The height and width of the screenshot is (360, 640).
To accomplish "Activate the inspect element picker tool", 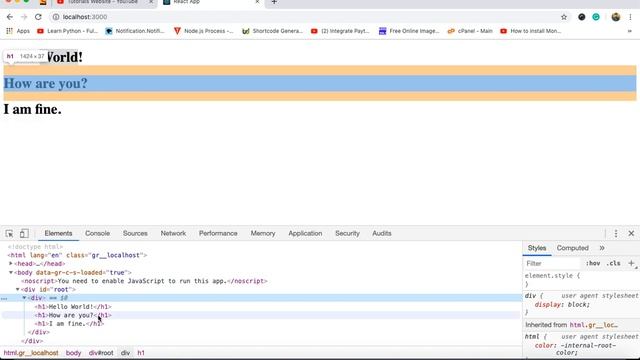I will tap(9, 233).
